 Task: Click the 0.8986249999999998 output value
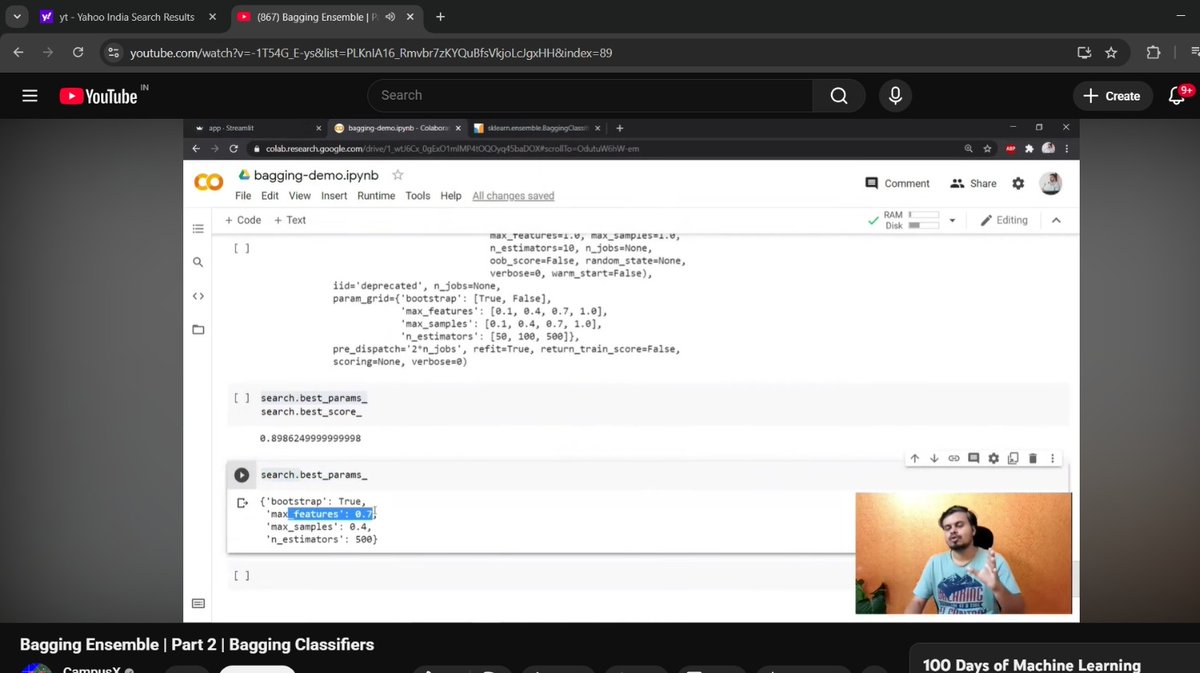[x=311, y=438]
